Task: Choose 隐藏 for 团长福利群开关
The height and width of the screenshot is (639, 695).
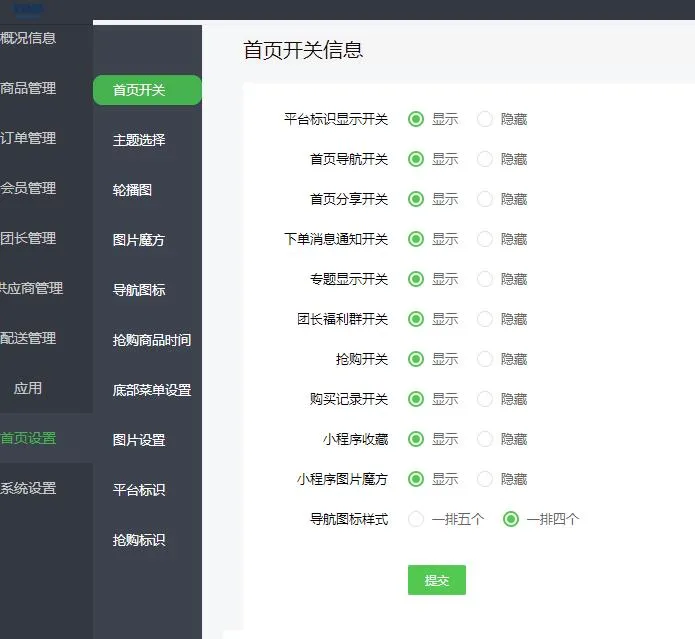Action: (x=484, y=319)
